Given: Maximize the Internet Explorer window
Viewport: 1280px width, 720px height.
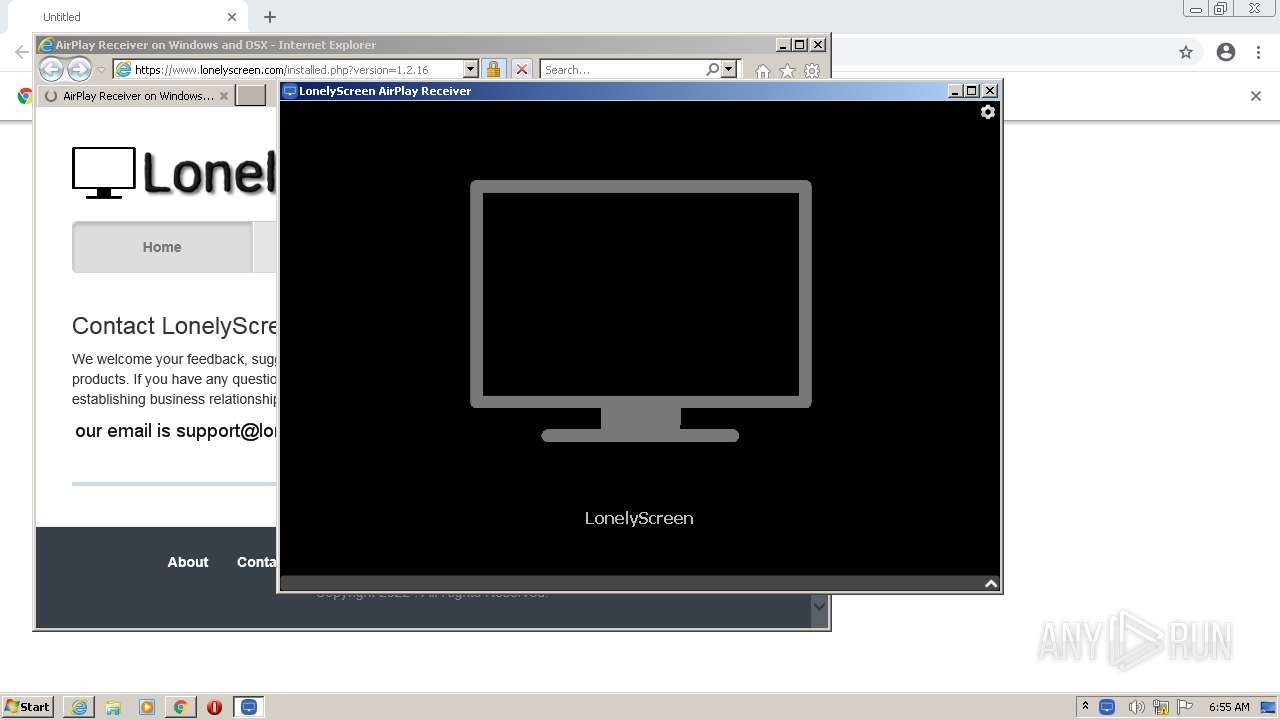Looking at the screenshot, I should point(800,45).
